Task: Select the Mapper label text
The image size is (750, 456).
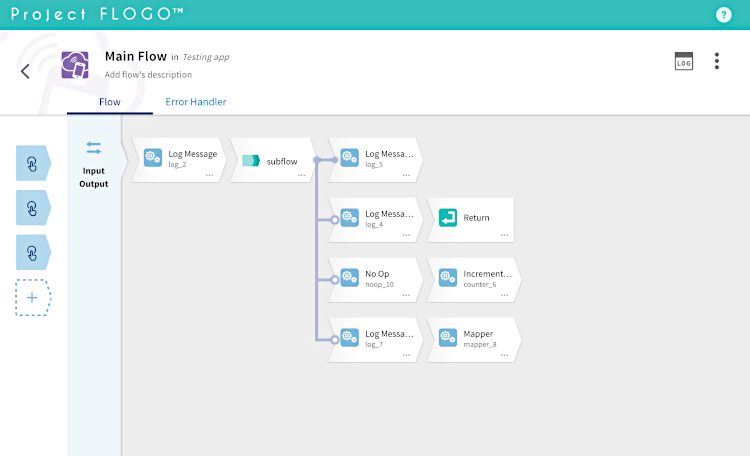Action: 478,334
